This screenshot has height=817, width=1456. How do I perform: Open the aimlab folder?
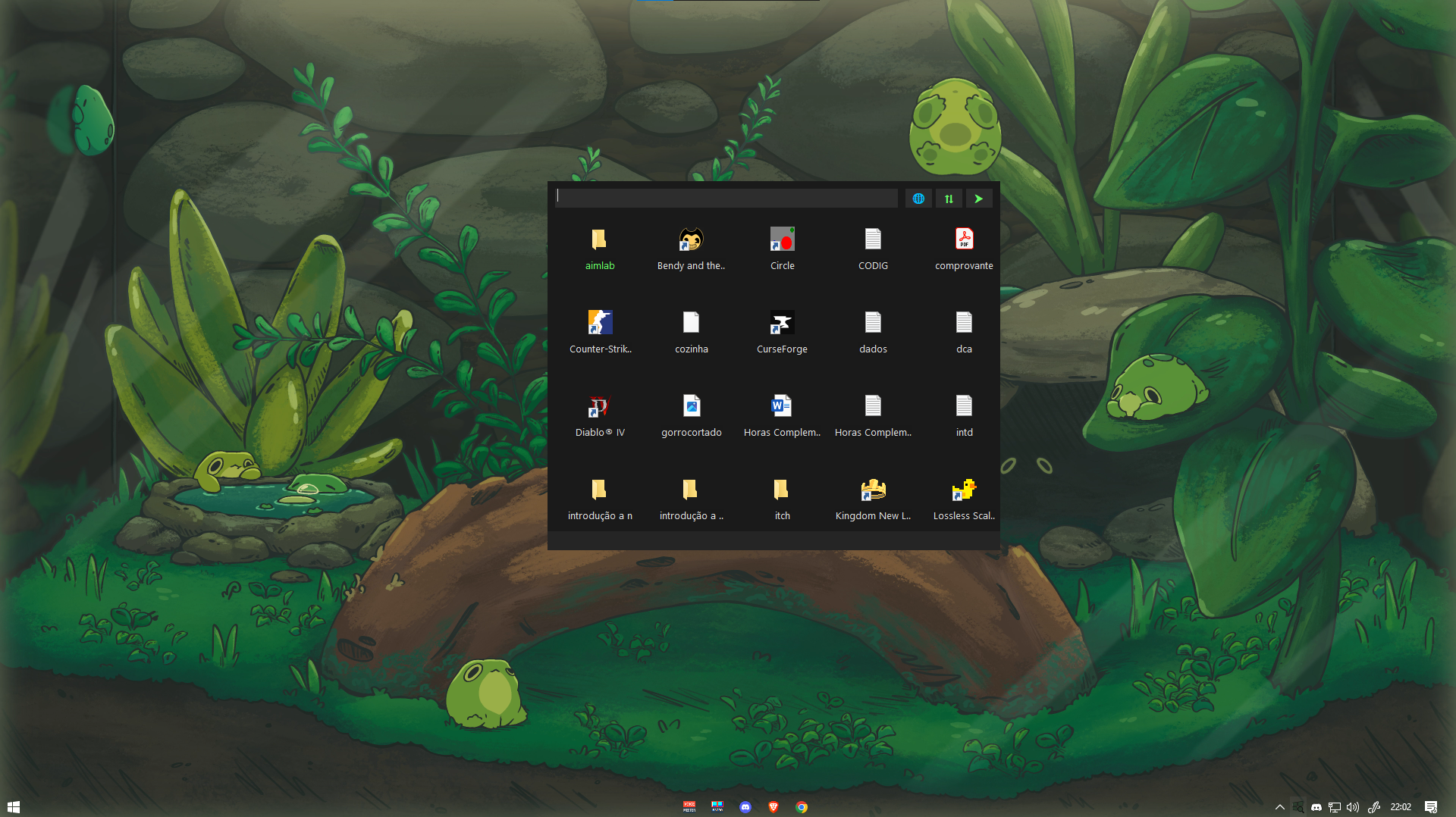point(600,249)
